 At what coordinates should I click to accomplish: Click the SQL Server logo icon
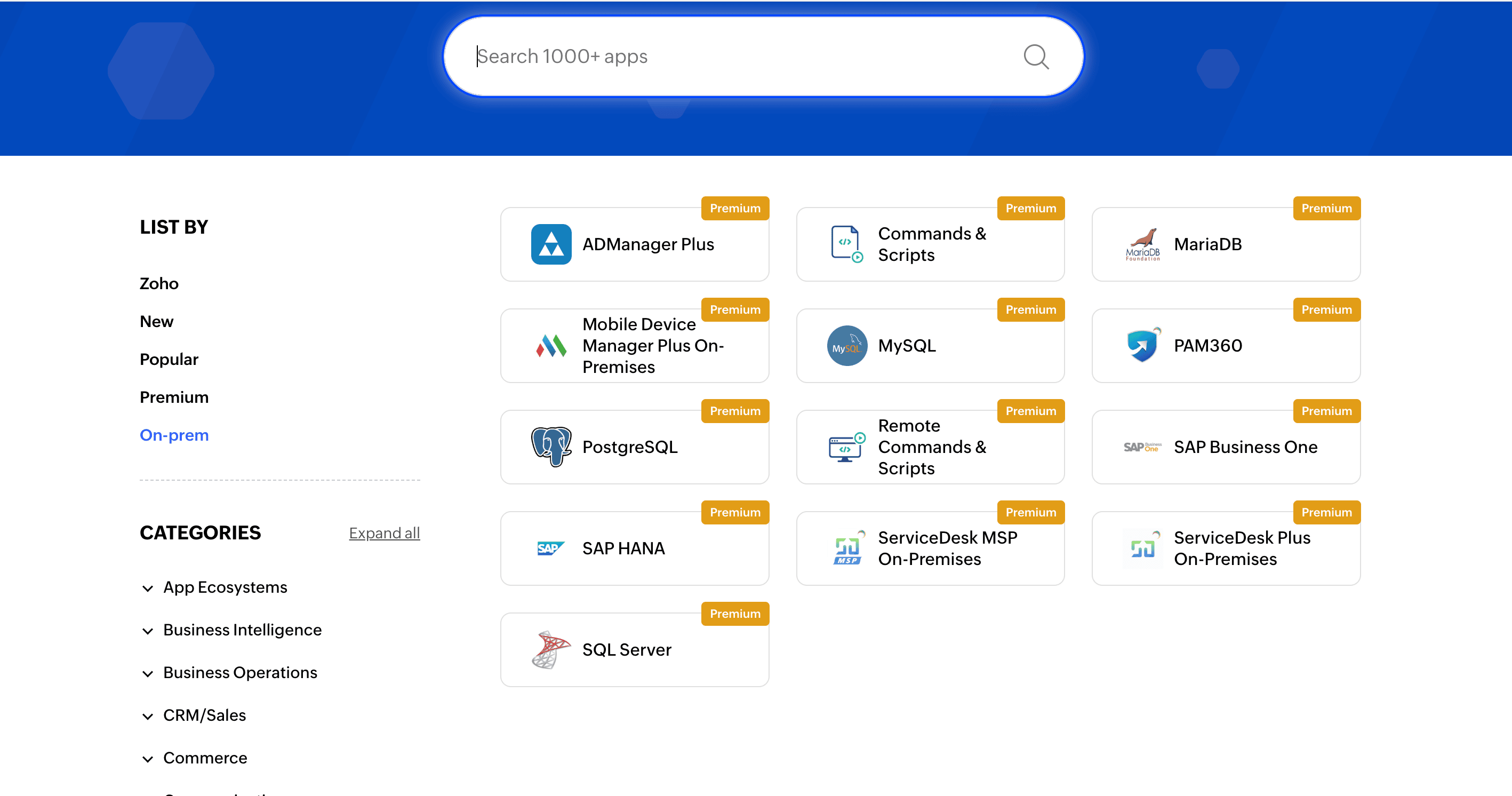pos(550,649)
